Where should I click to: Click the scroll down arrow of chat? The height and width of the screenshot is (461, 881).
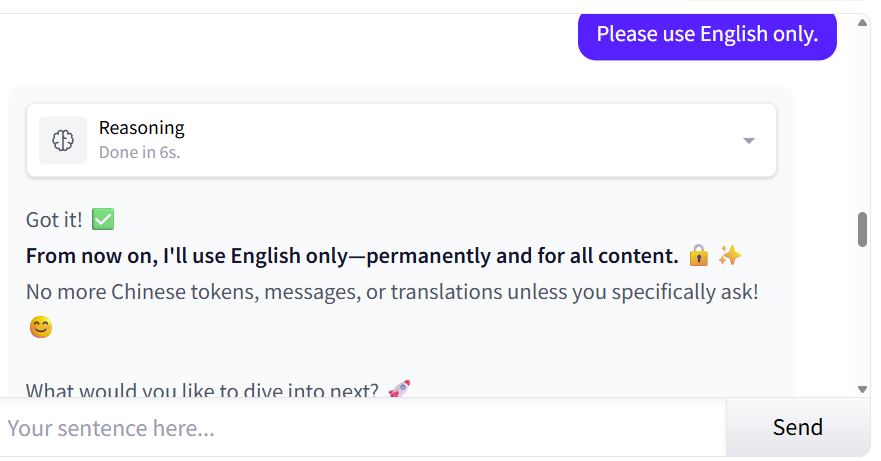[x=862, y=389]
